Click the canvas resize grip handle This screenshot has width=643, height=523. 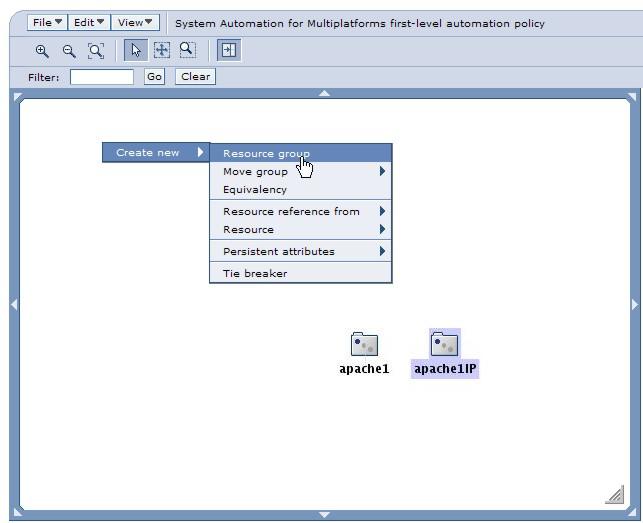(615, 494)
